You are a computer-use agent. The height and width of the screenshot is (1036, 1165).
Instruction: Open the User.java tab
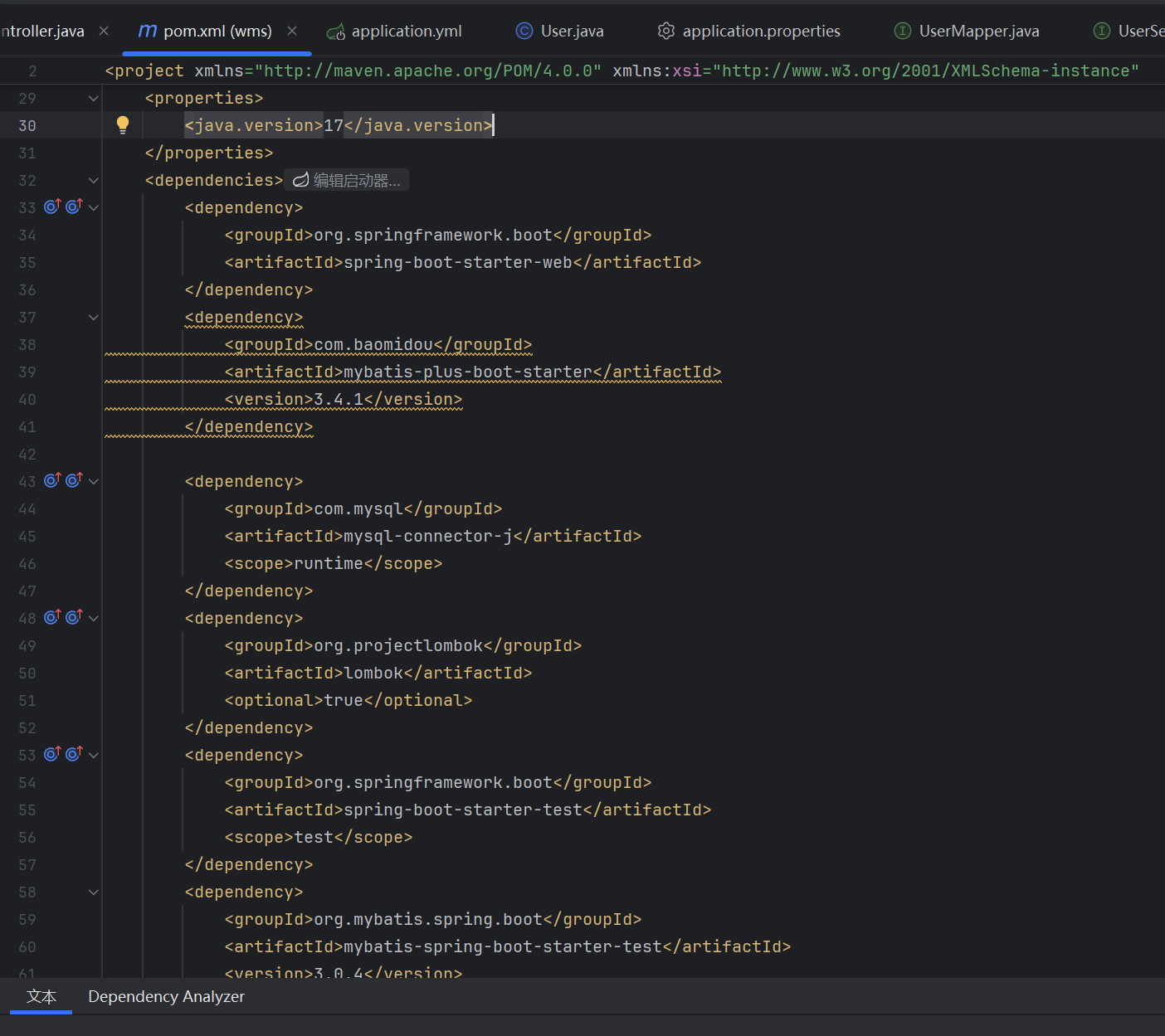(x=560, y=31)
